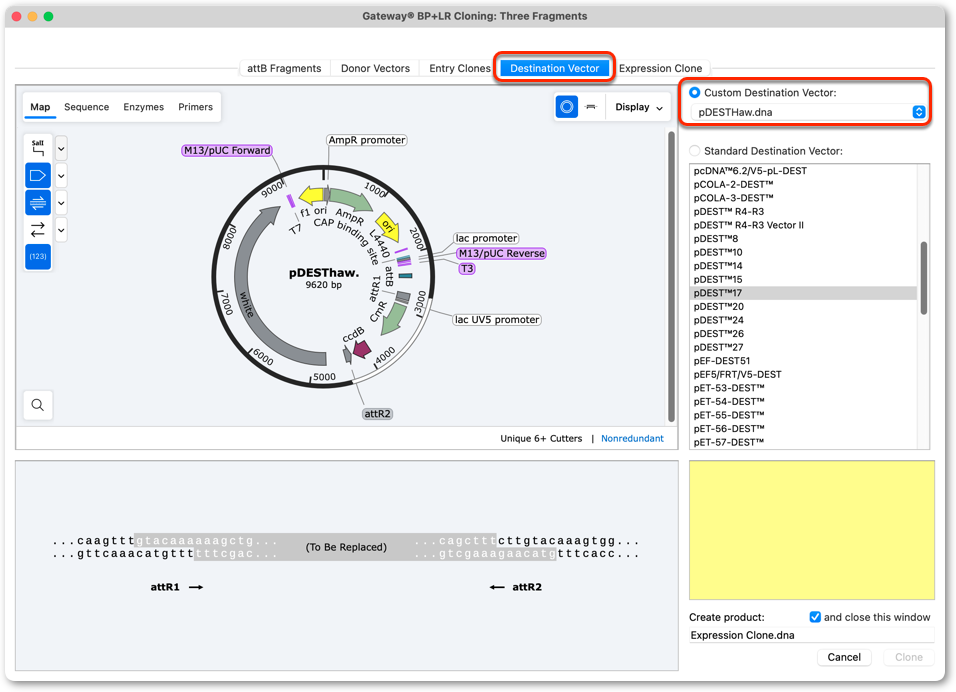This screenshot has width=956, height=692.
Task: Click the lac UV5 promoter label
Action: coord(497,319)
